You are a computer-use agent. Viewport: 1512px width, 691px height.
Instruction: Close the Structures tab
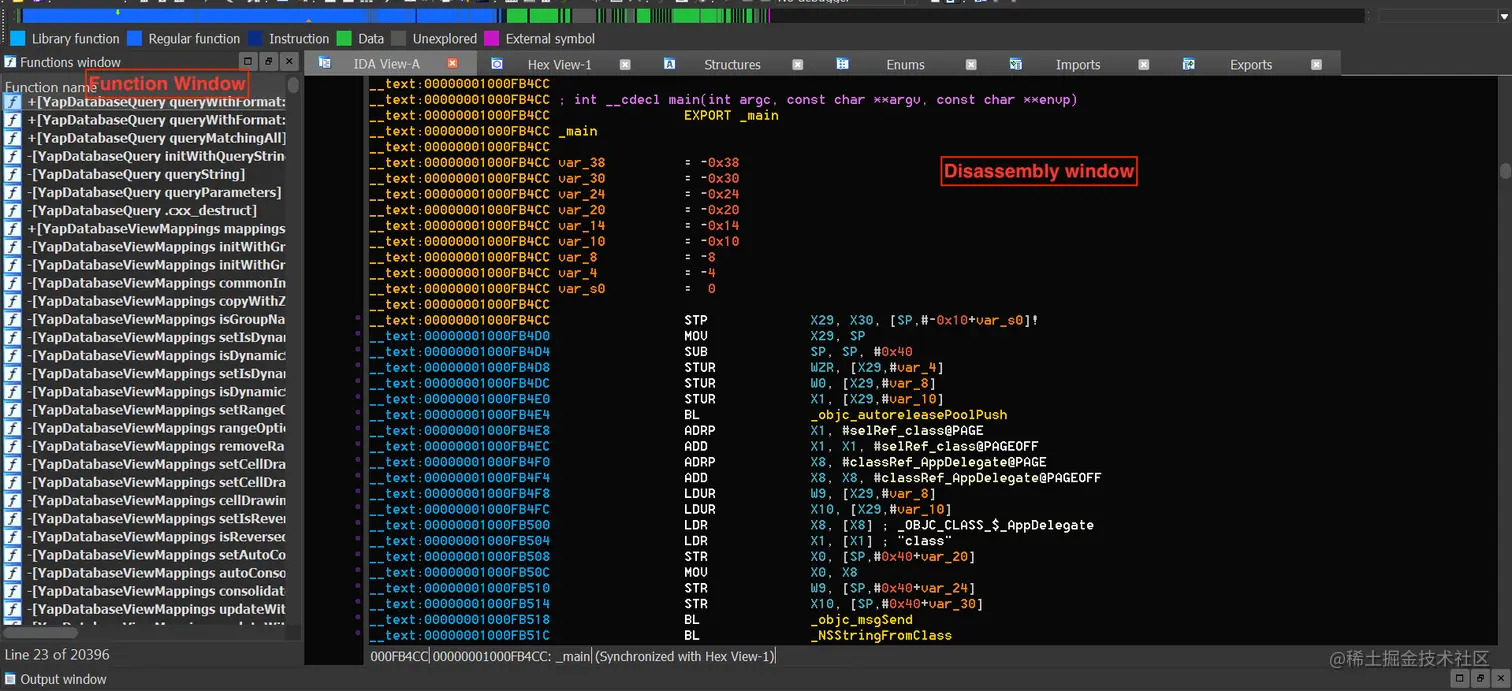click(798, 64)
